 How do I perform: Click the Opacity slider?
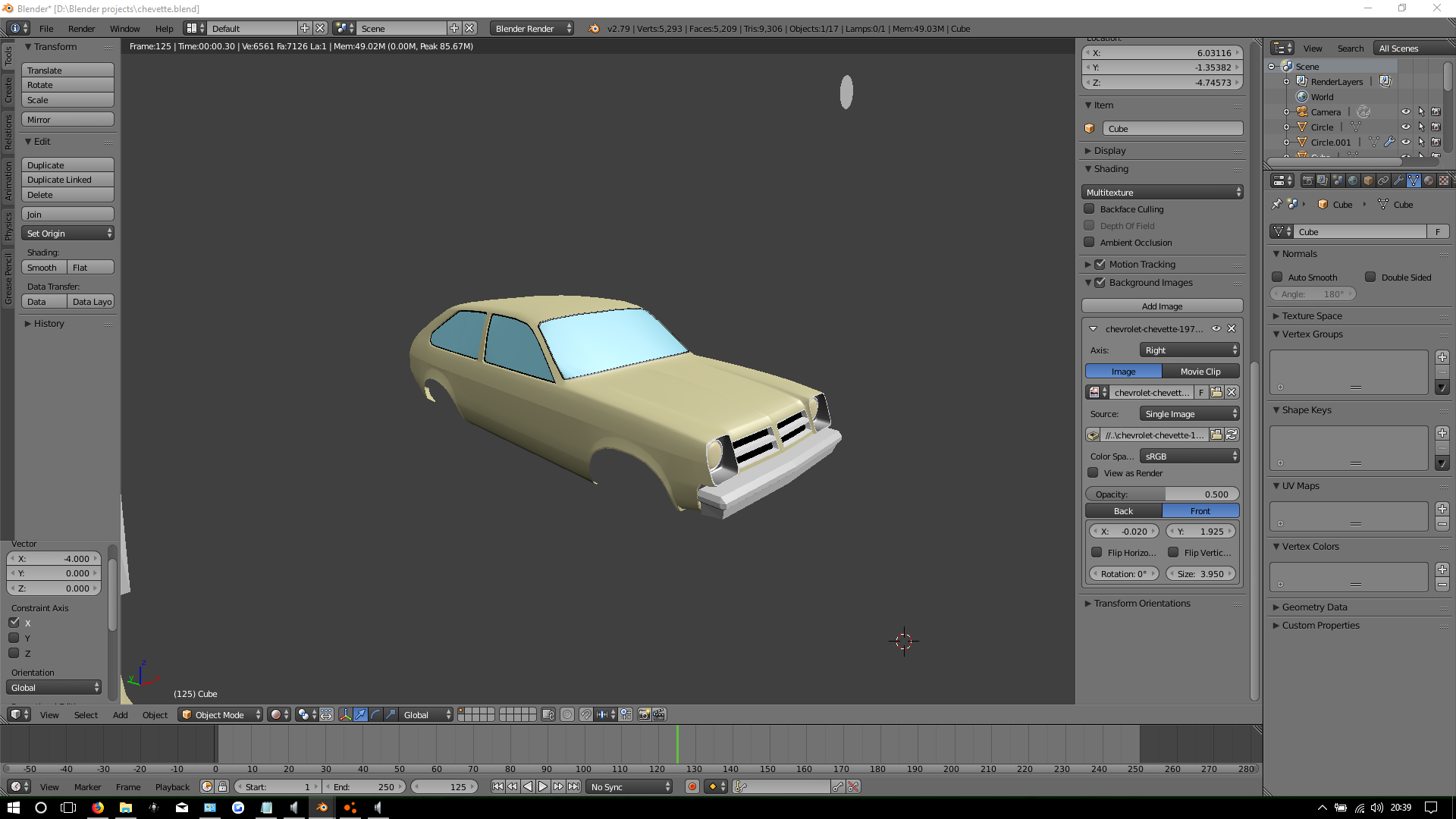(x=1162, y=494)
